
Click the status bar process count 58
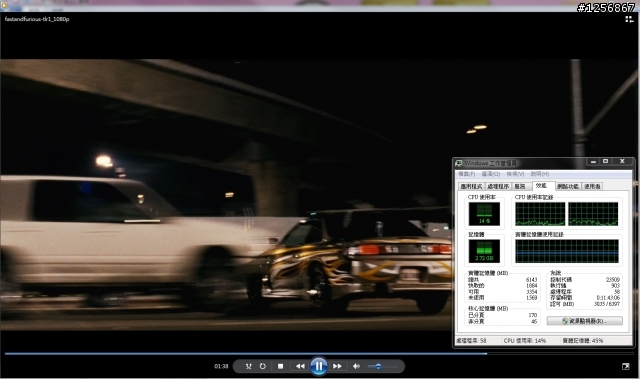(471, 340)
